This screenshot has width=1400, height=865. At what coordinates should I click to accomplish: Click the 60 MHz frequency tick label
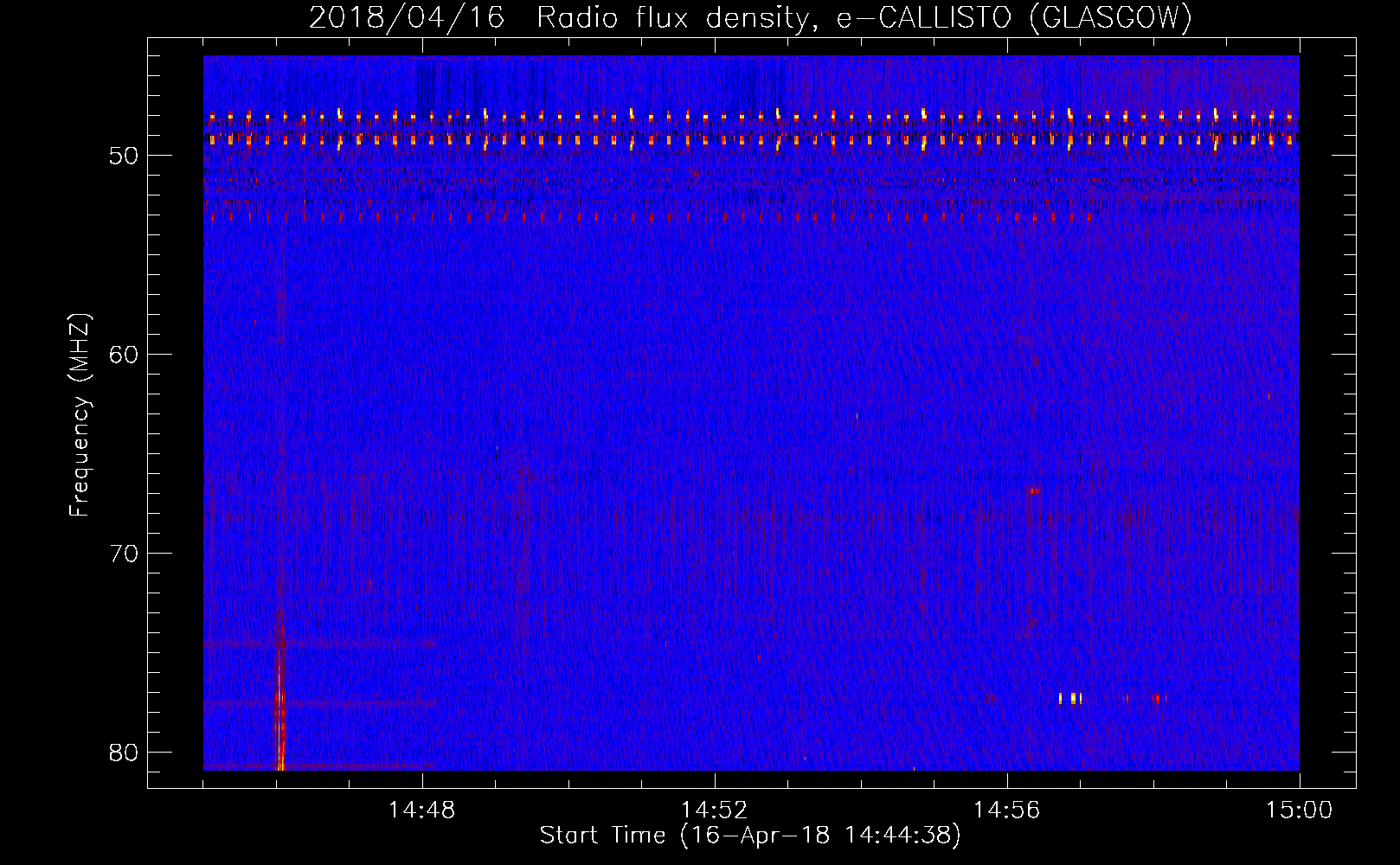[124, 355]
